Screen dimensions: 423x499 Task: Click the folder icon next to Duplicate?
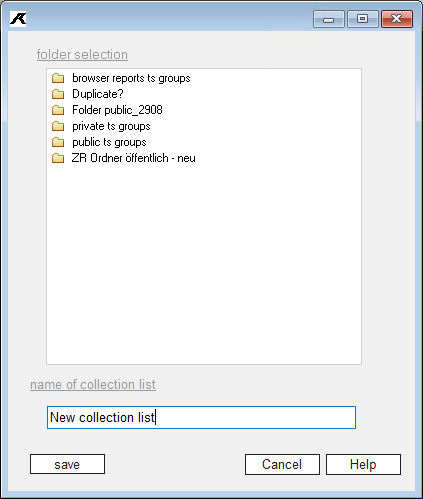tap(58, 94)
